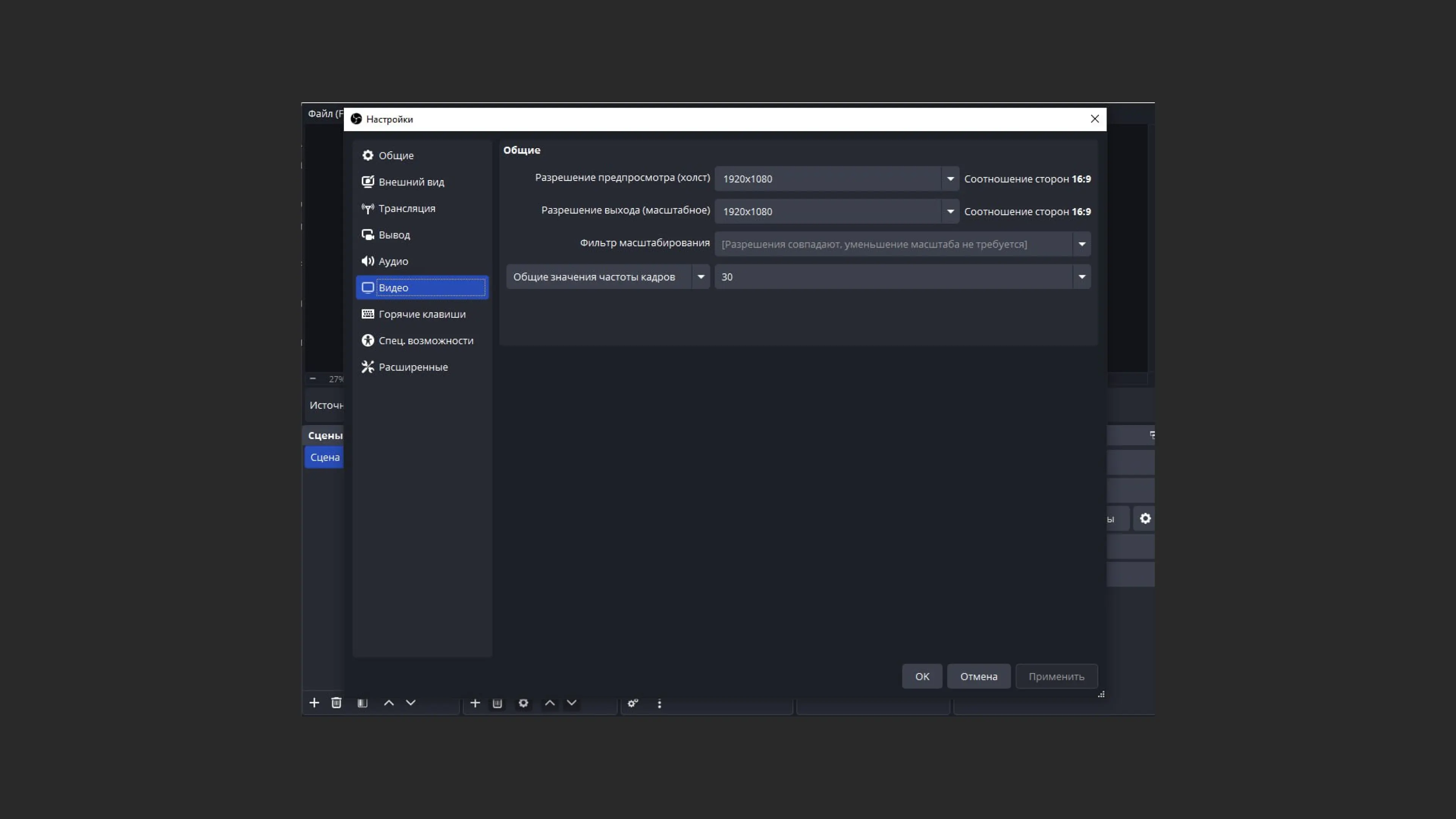Open the Расширенные advanced settings
This screenshot has width=1456, height=819.
pyautogui.click(x=413, y=367)
